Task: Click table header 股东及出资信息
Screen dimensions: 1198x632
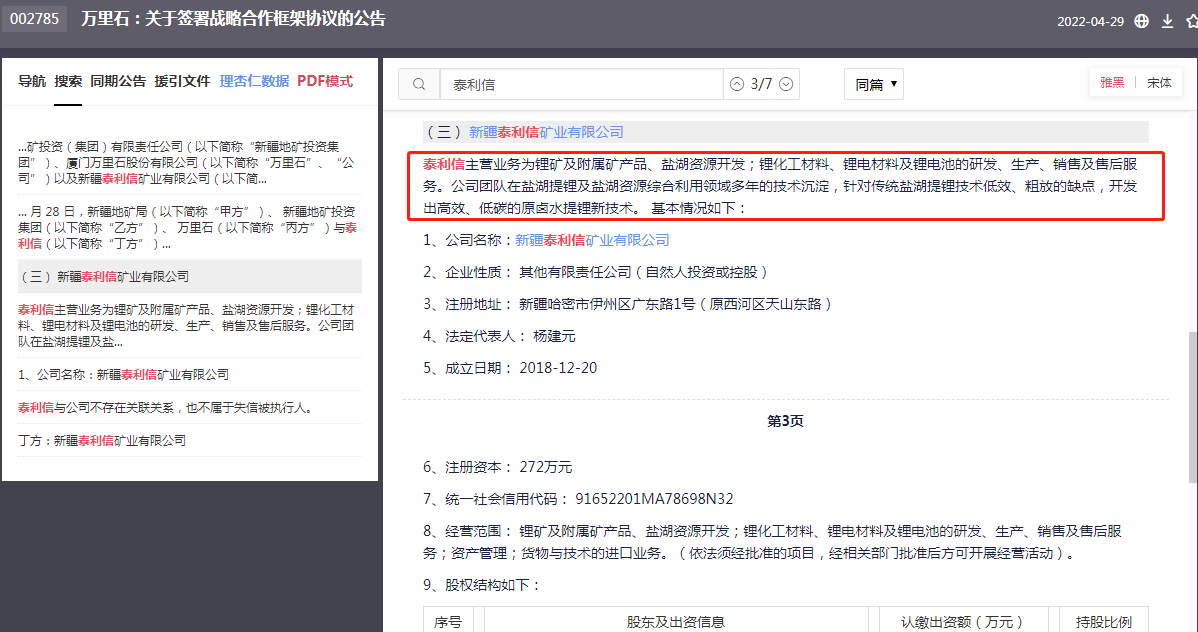Action: click(x=675, y=622)
